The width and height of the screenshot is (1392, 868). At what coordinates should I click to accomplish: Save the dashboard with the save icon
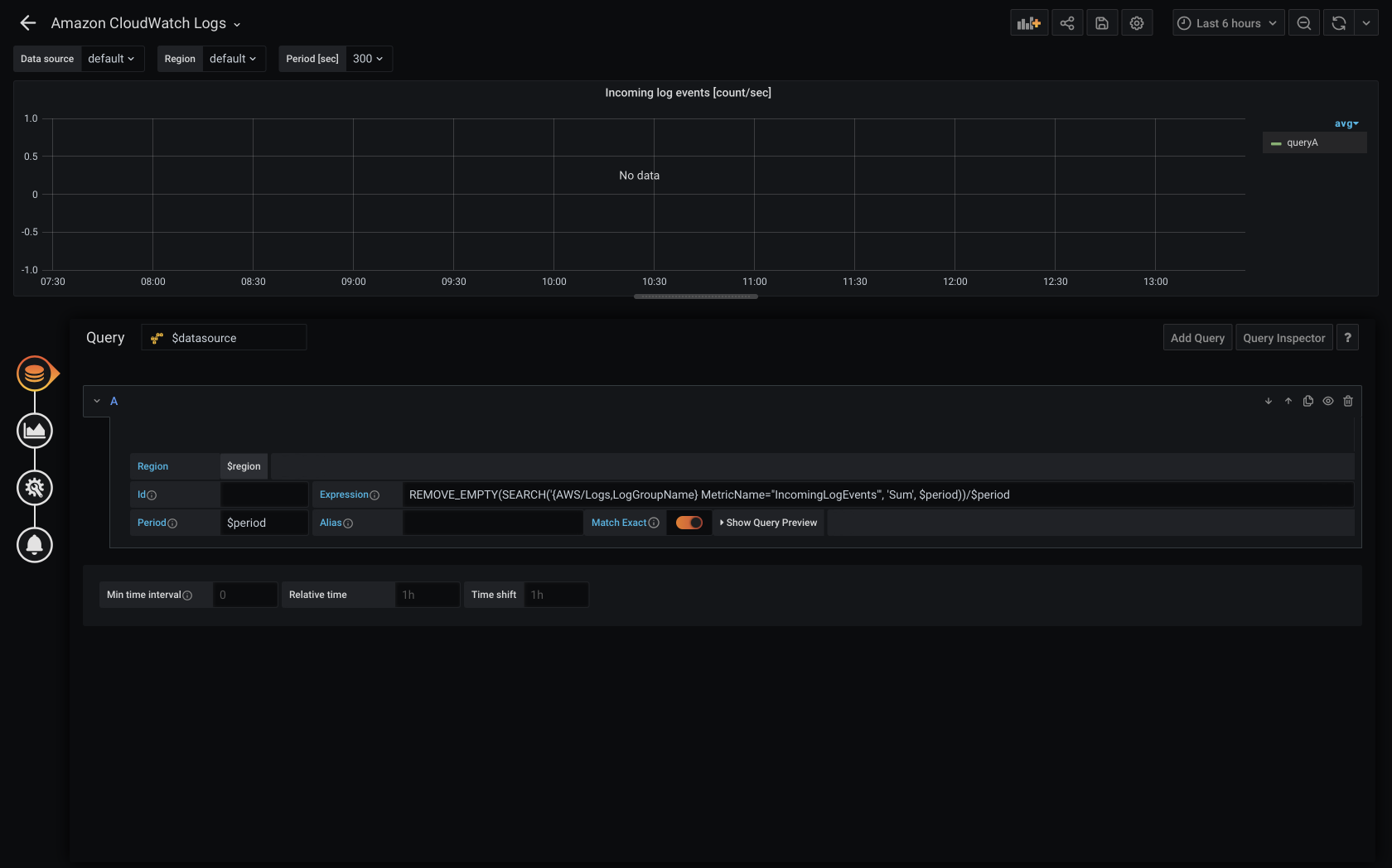[x=1102, y=22]
